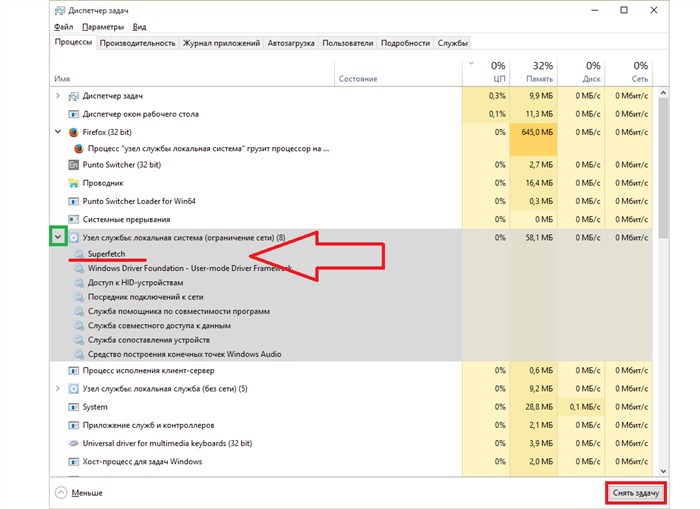
Task: Click the Посредник подключений к сети icon
Action: [x=79, y=297]
